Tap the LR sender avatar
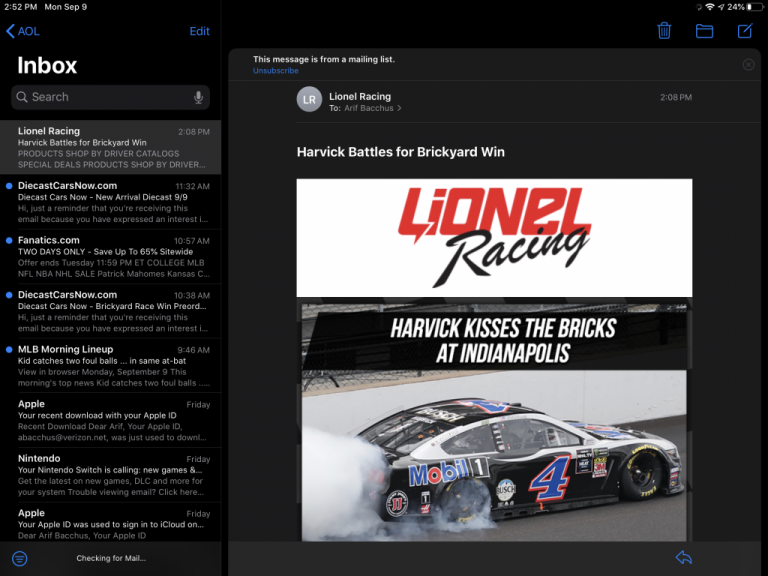The height and width of the screenshot is (576, 768). click(x=309, y=99)
